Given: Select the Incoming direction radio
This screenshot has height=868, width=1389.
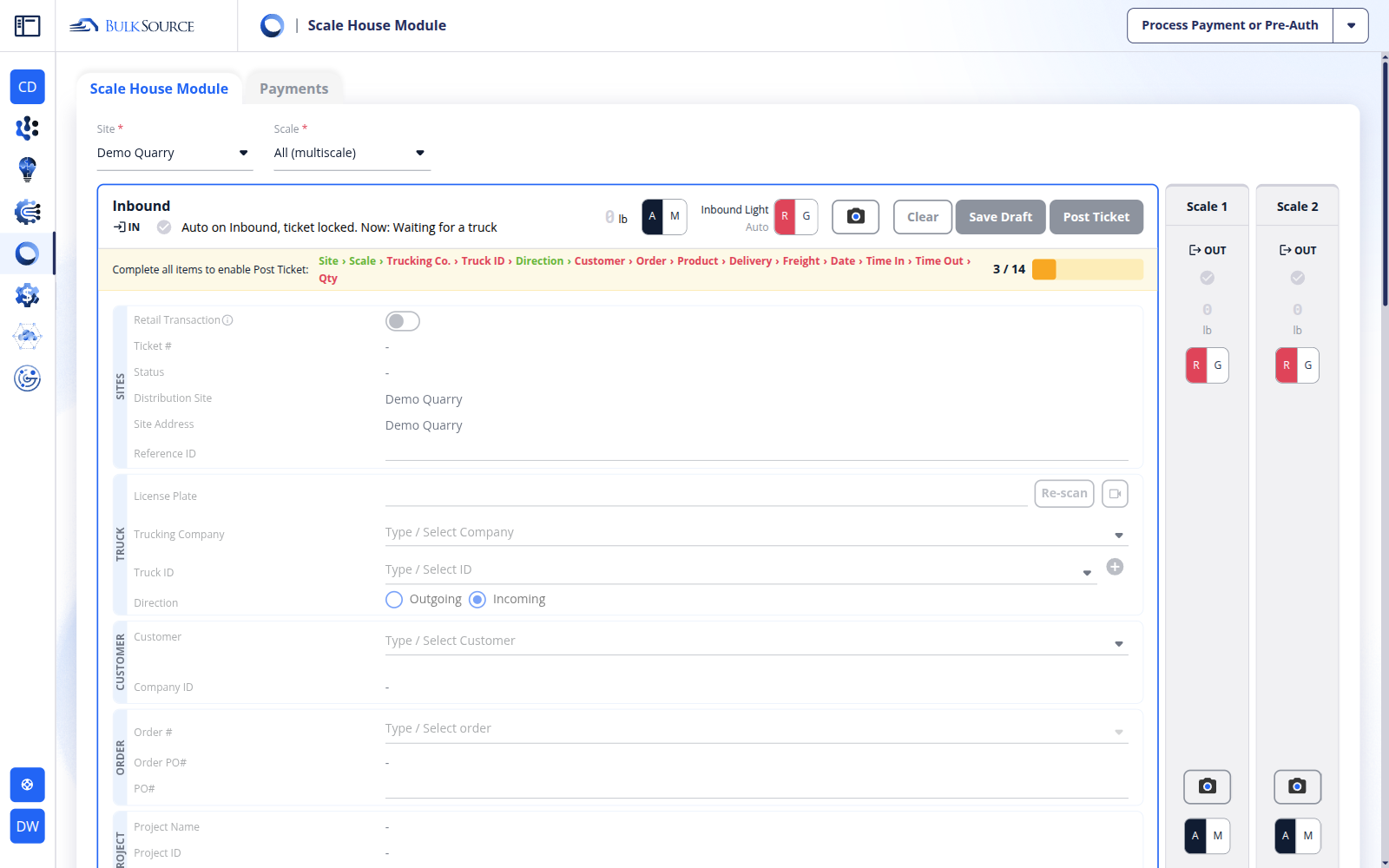Looking at the screenshot, I should tap(477, 600).
